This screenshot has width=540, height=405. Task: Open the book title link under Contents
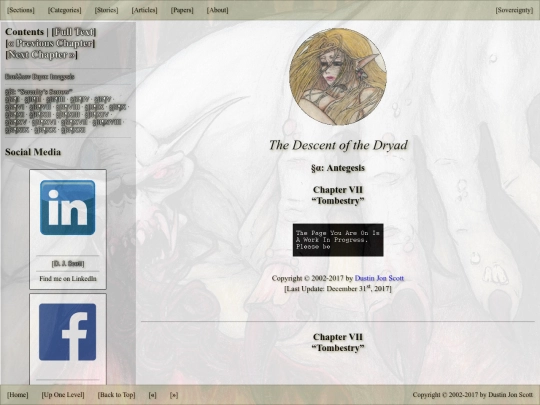point(40,77)
